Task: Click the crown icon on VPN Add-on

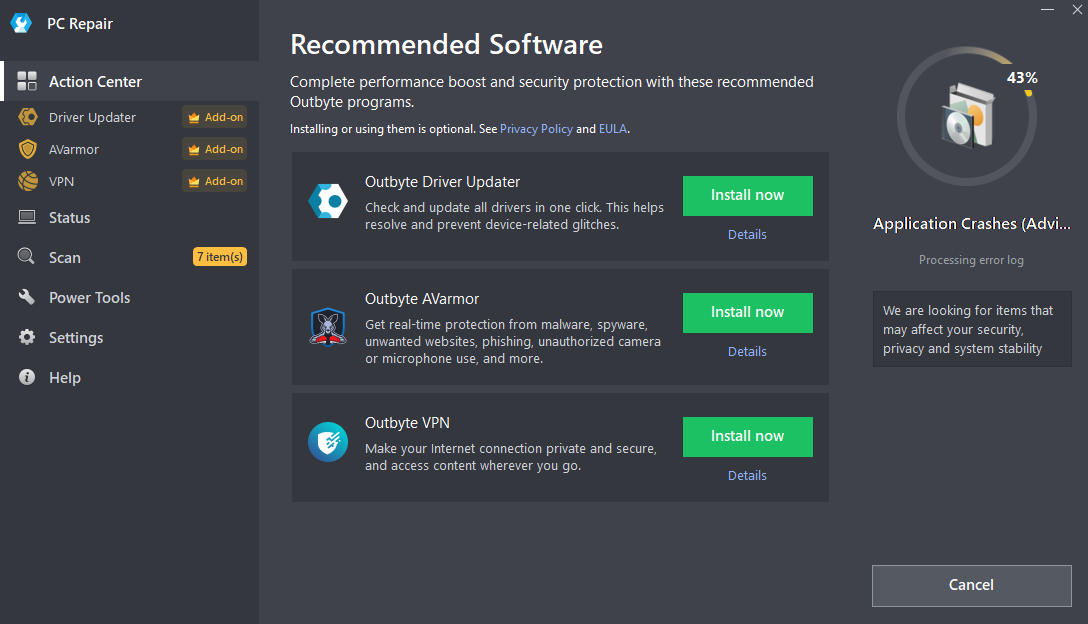Action: coord(194,182)
